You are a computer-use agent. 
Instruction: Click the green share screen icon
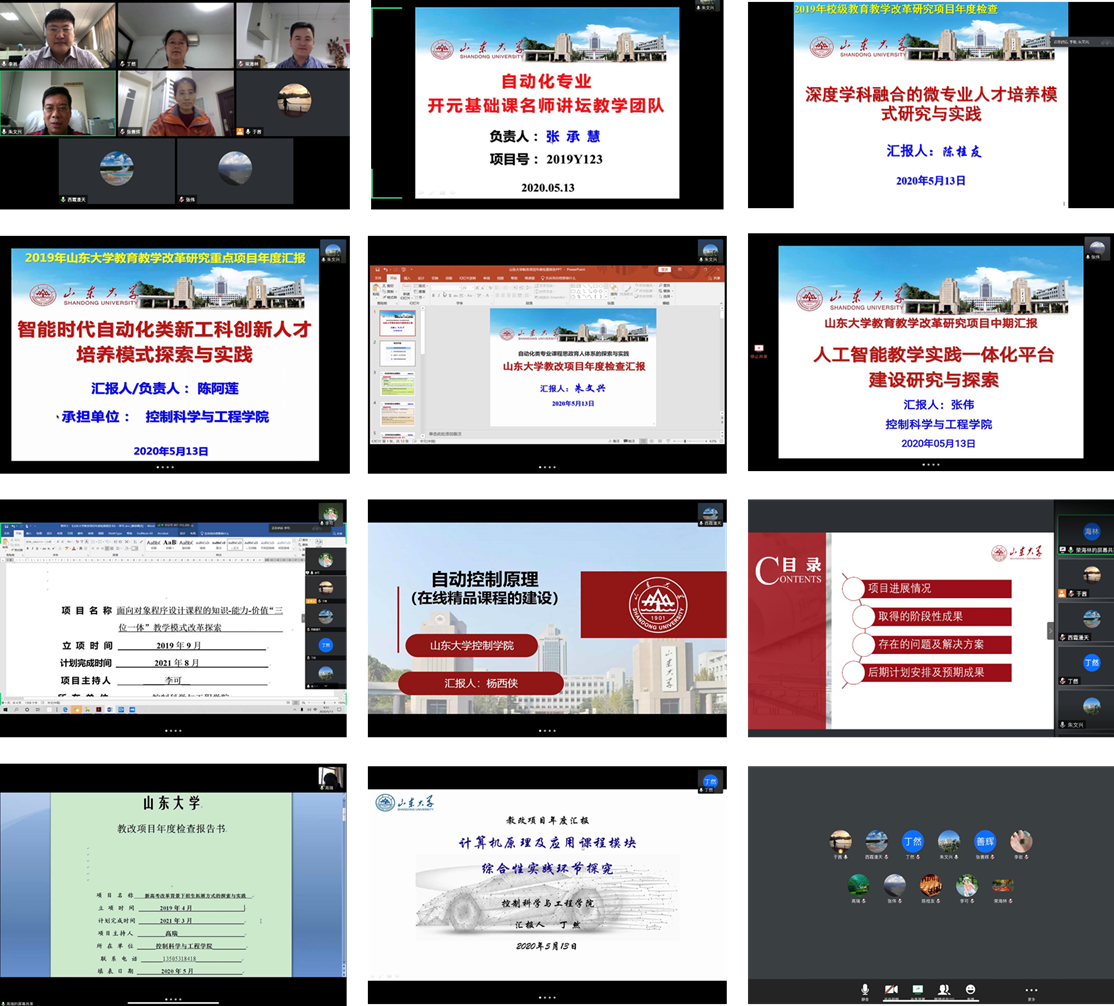tap(917, 990)
